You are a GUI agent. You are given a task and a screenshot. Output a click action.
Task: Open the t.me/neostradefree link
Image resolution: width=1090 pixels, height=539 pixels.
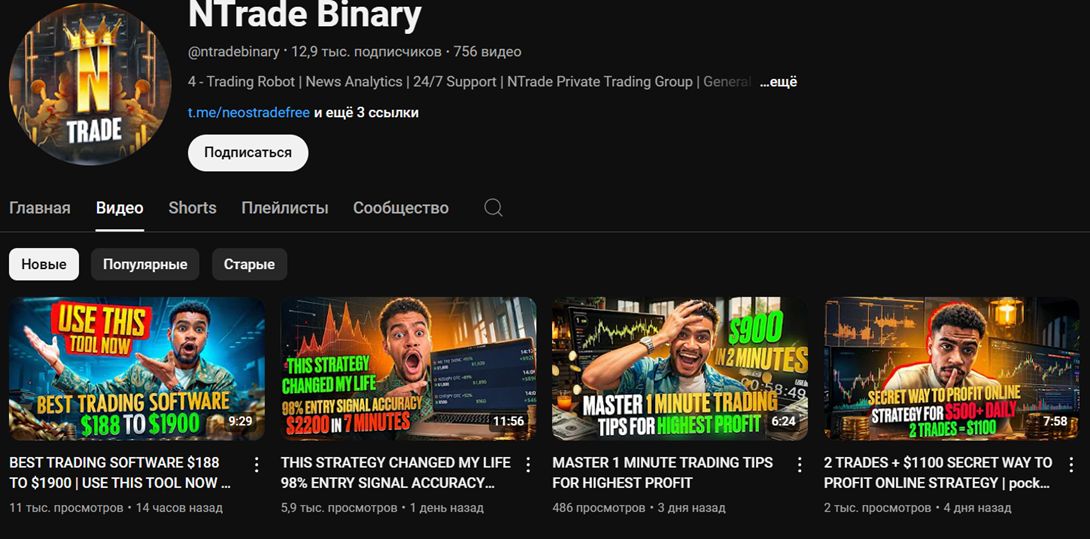click(248, 113)
